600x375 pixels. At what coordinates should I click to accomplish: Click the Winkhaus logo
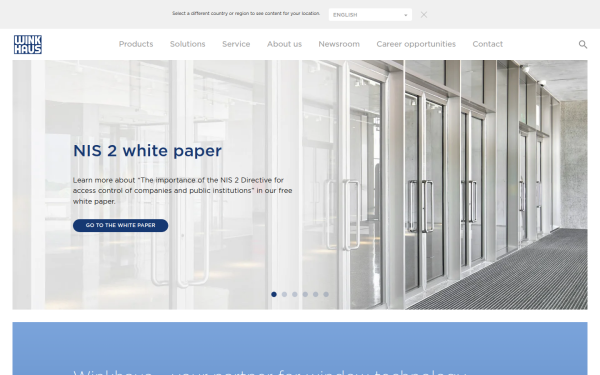tap(28, 44)
